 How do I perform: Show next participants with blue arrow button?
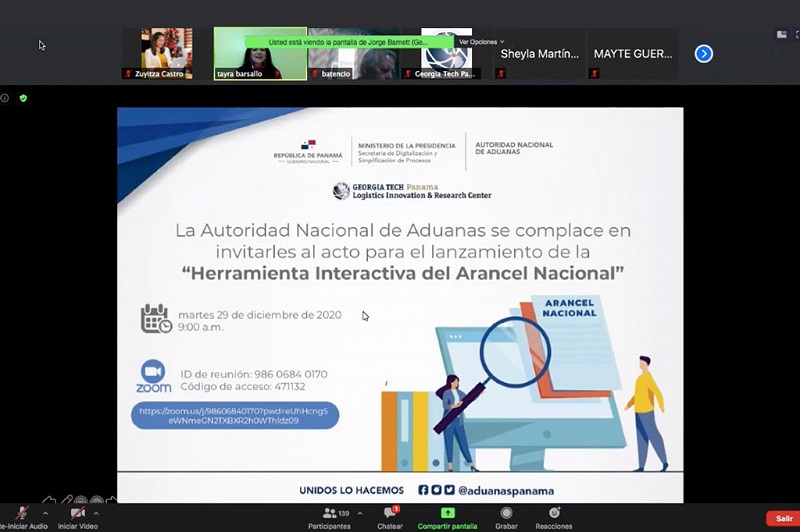[704, 54]
